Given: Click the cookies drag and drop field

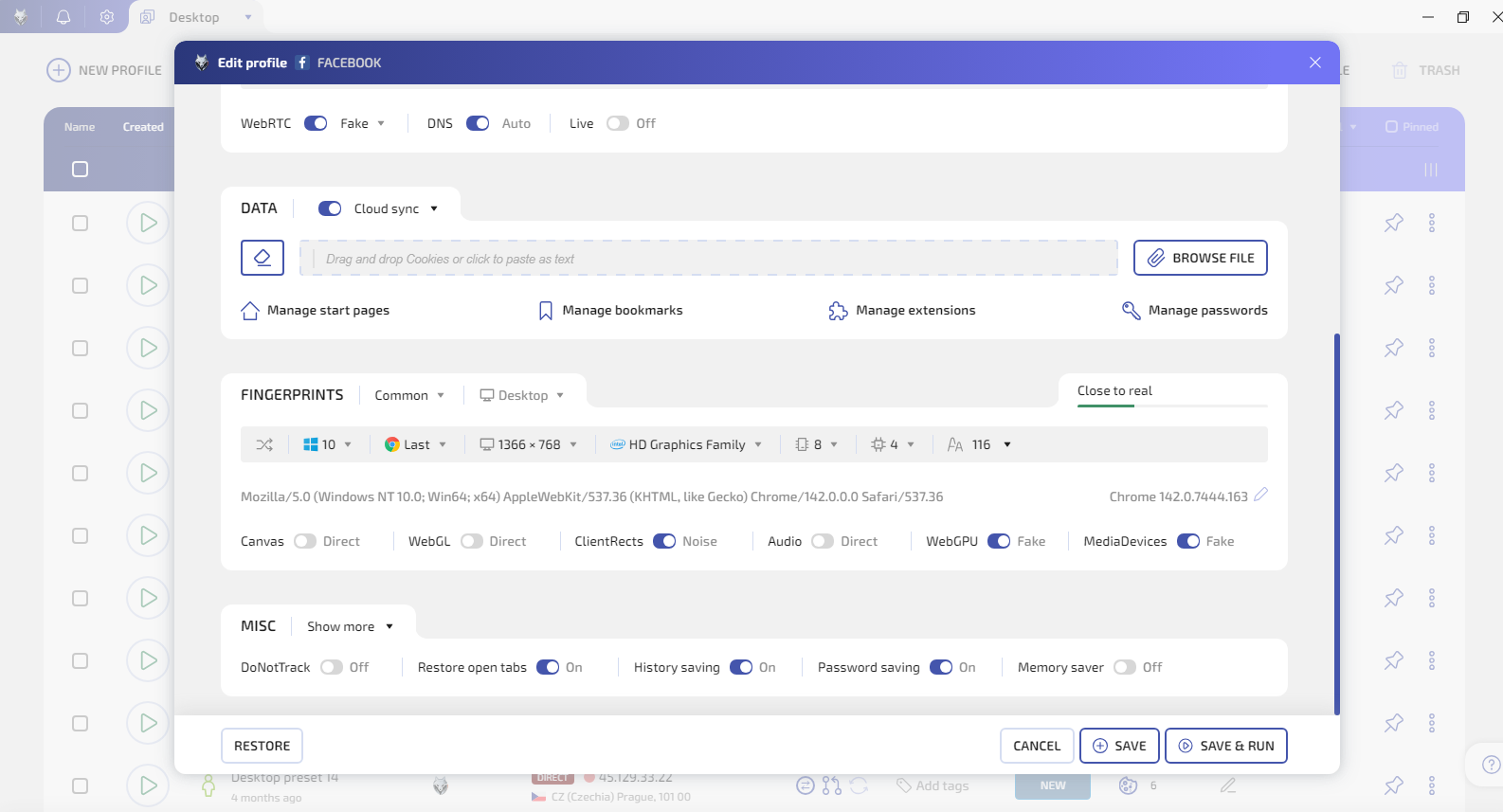Looking at the screenshot, I should coord(709,258).
